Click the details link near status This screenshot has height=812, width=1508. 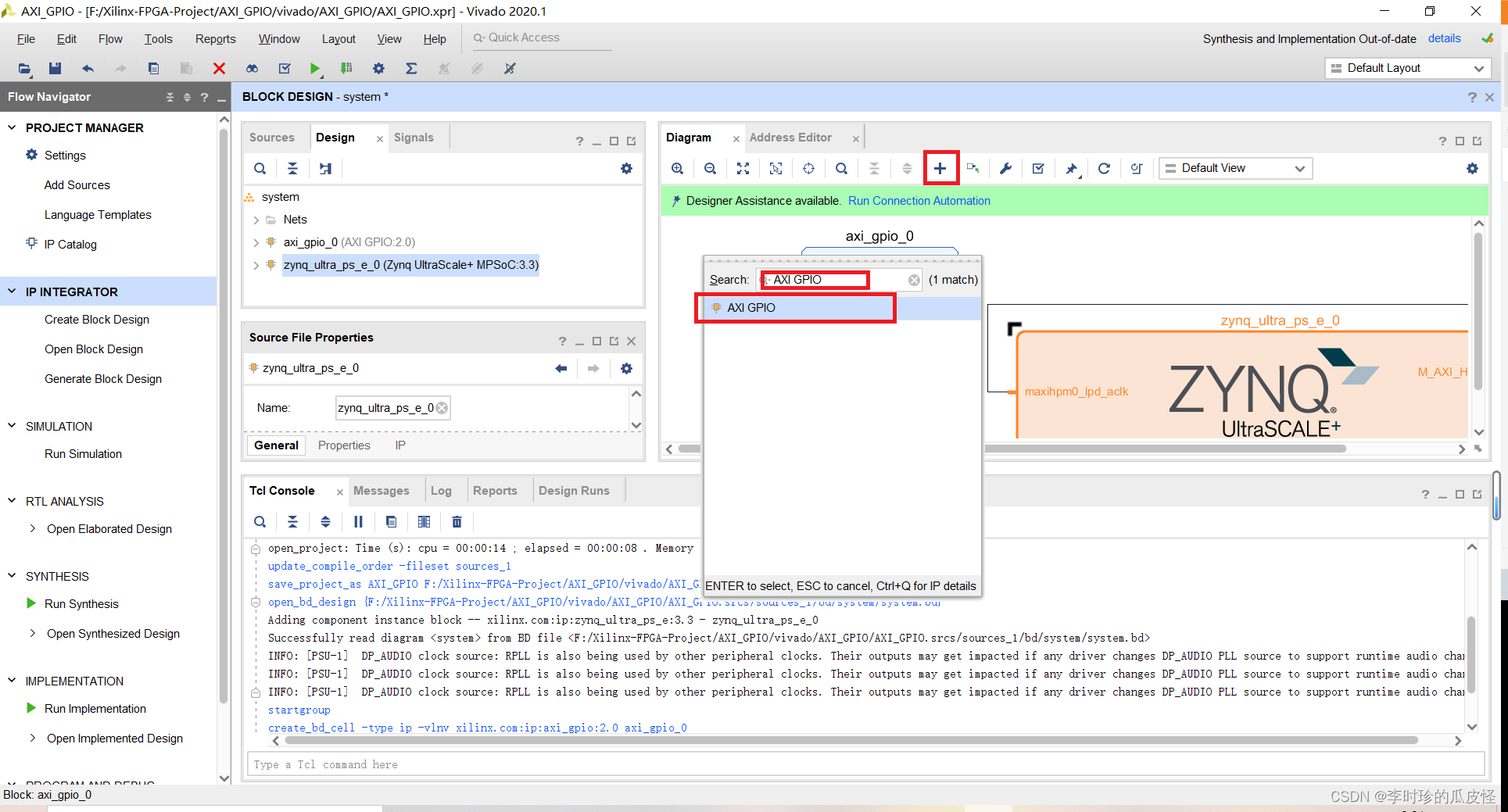point(1444,38)
